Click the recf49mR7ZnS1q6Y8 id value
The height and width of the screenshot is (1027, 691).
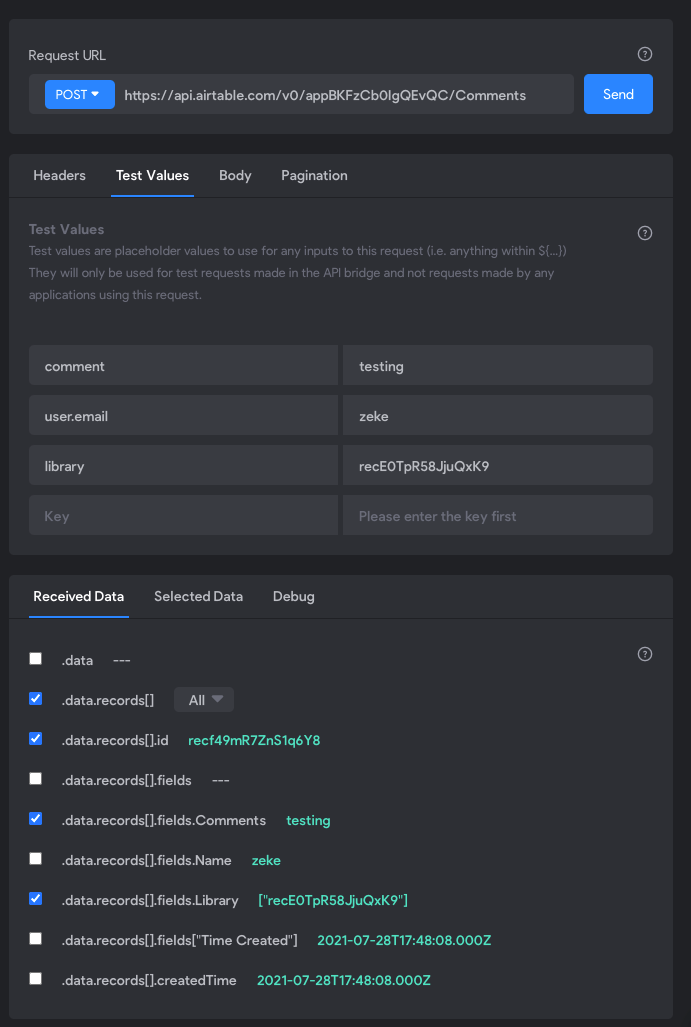coord(254,741)
